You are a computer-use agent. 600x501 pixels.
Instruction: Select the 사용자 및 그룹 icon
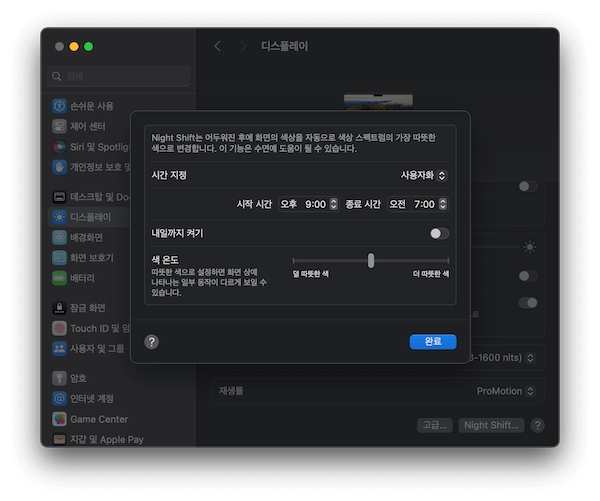(59, 348)
